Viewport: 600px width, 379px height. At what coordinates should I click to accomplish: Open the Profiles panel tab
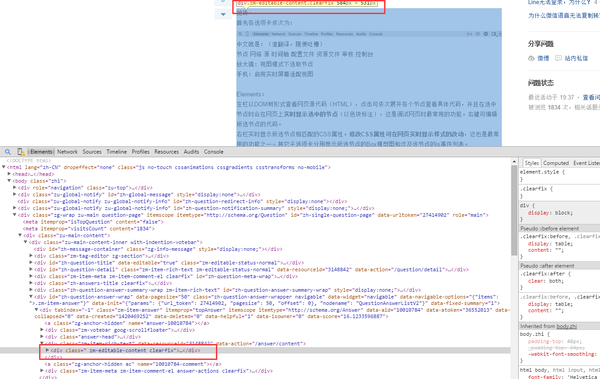(141, 152)
